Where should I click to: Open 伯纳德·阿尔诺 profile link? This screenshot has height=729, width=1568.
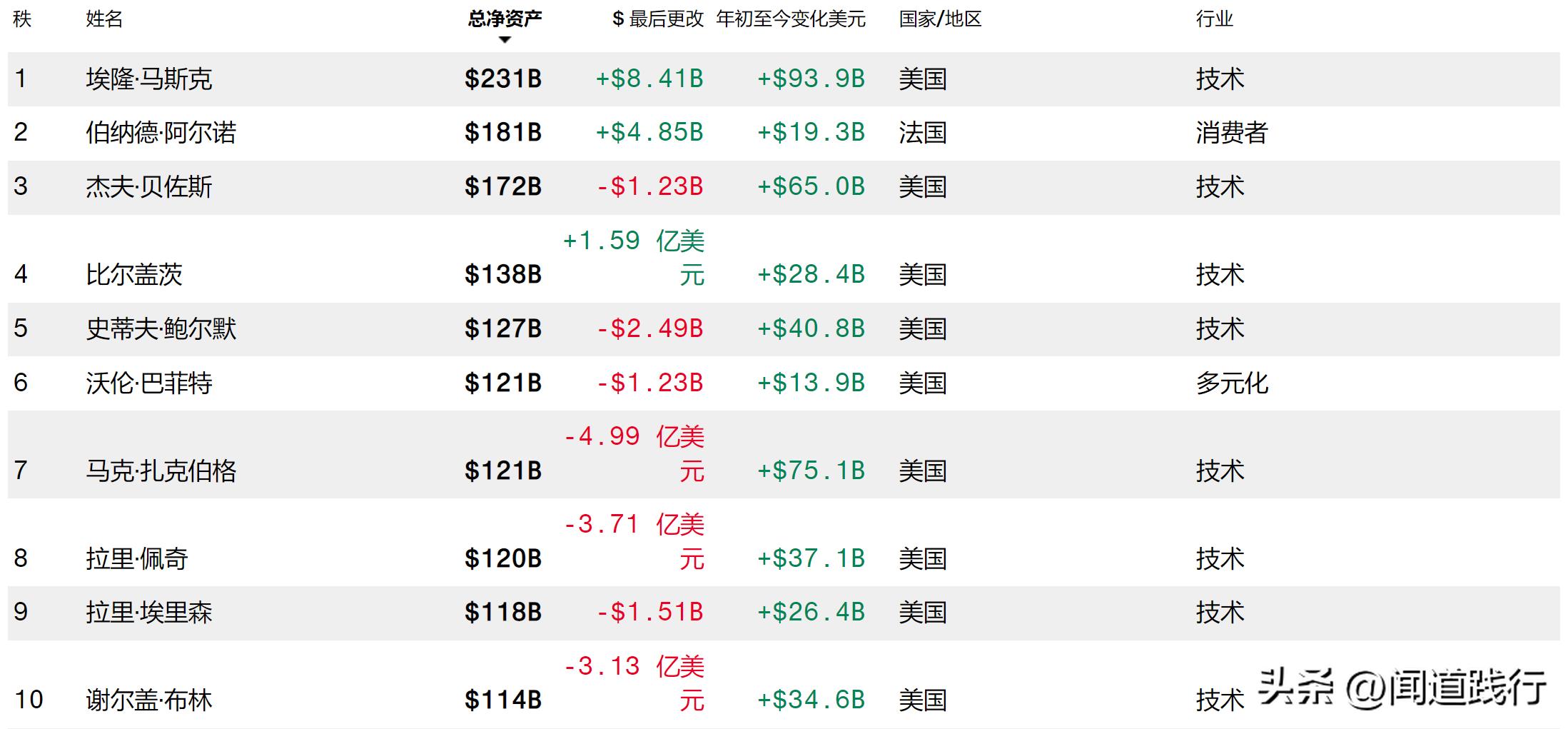pyautogui.click(x=161, y=133)
